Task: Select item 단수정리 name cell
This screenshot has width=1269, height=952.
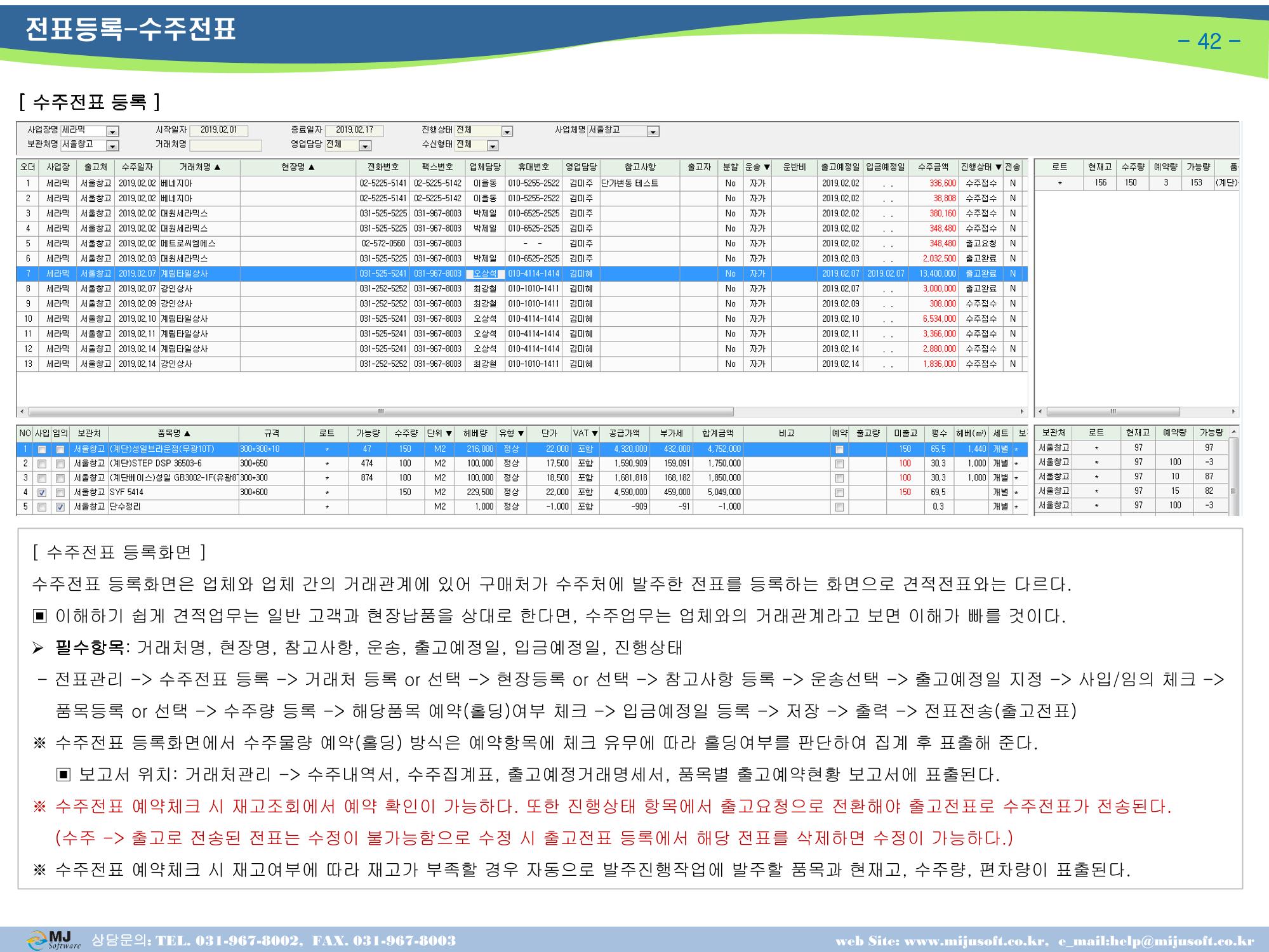Action: pyautogui.click(x=173, y=507)
